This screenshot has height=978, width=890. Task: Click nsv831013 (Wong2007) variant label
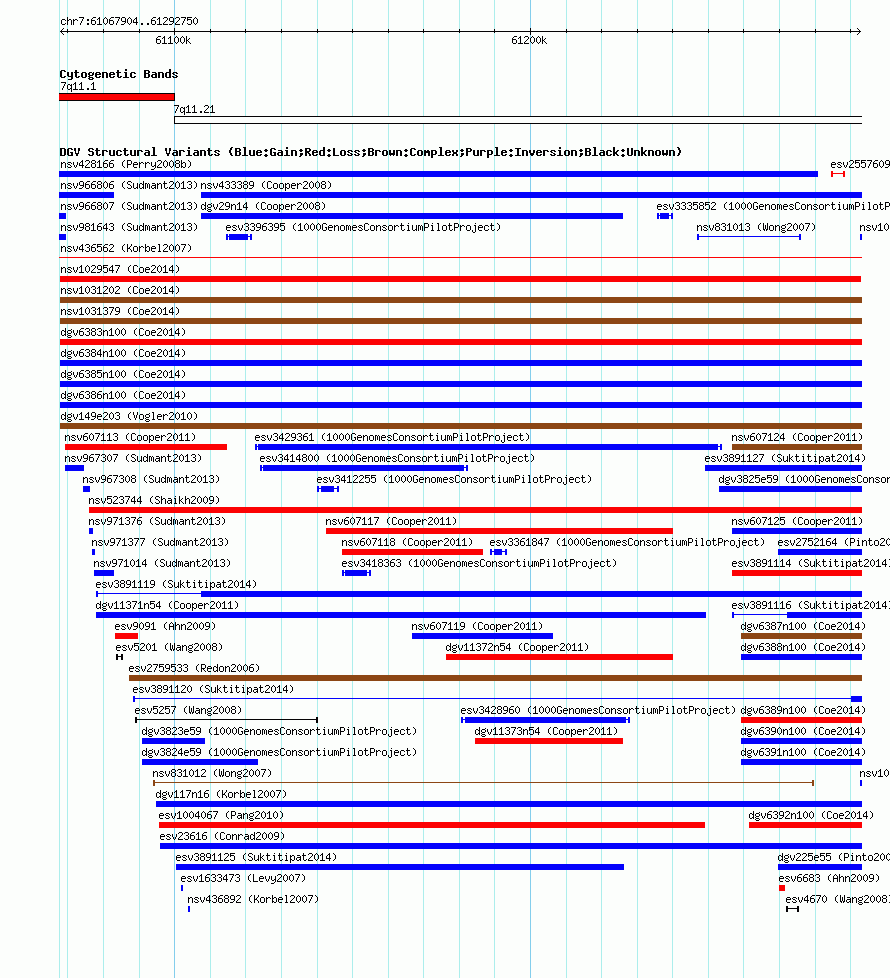pos(756,228)
